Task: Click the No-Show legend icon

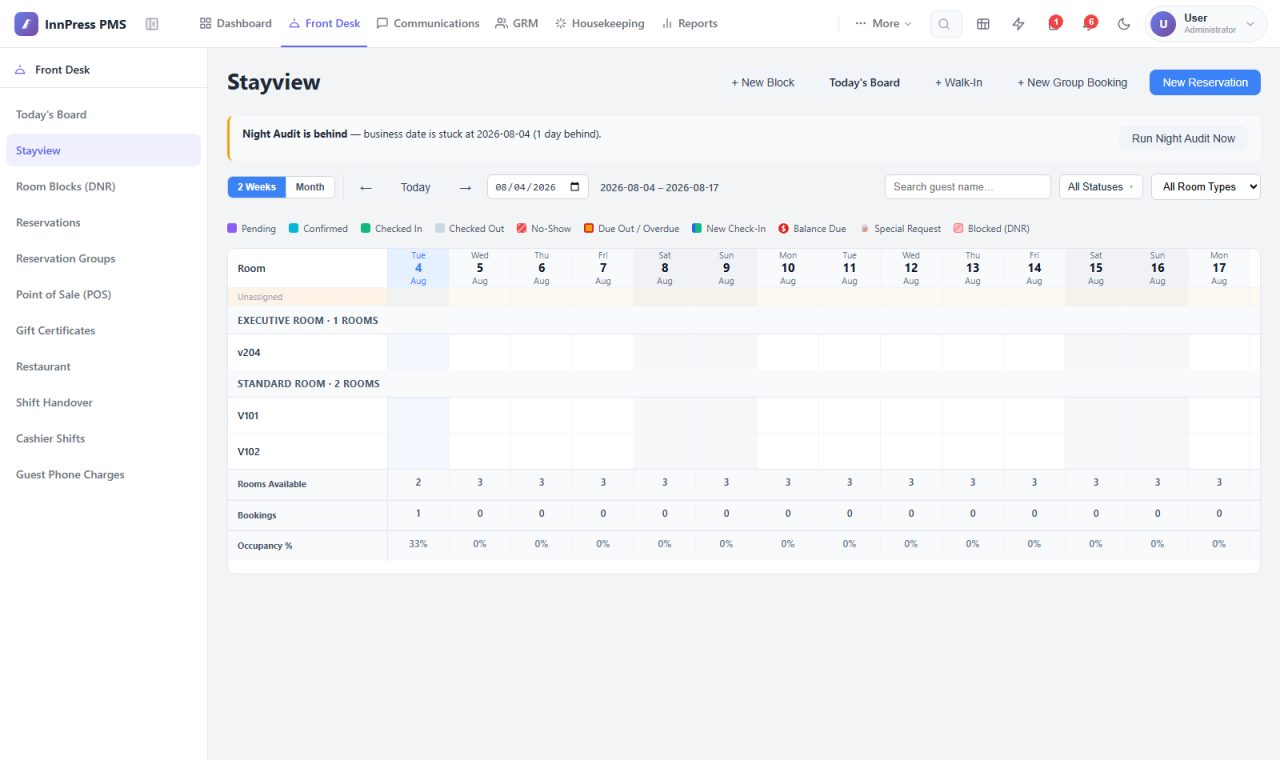Action: point(522,229)
